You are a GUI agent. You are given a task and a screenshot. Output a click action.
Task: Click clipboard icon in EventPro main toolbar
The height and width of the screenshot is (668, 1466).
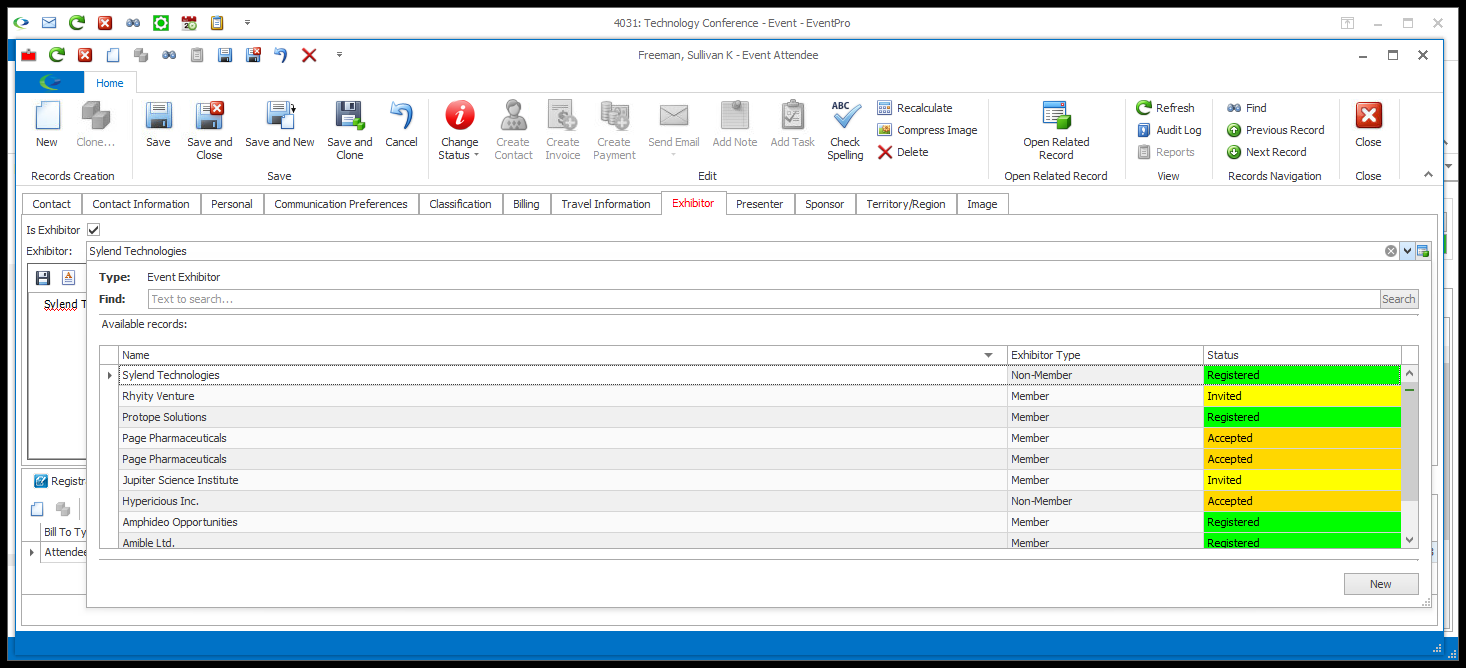(217, 22)
